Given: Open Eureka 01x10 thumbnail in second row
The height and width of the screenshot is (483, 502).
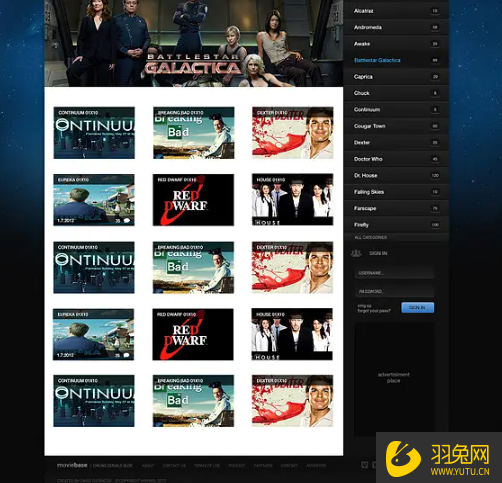Looking at the screenshot, I should tap(94, 200).
